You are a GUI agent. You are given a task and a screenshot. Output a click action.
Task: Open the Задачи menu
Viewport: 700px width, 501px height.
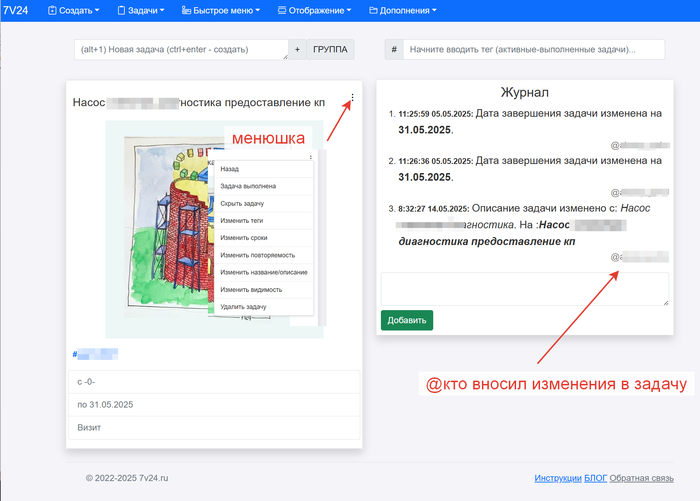[x=140, y=11]
